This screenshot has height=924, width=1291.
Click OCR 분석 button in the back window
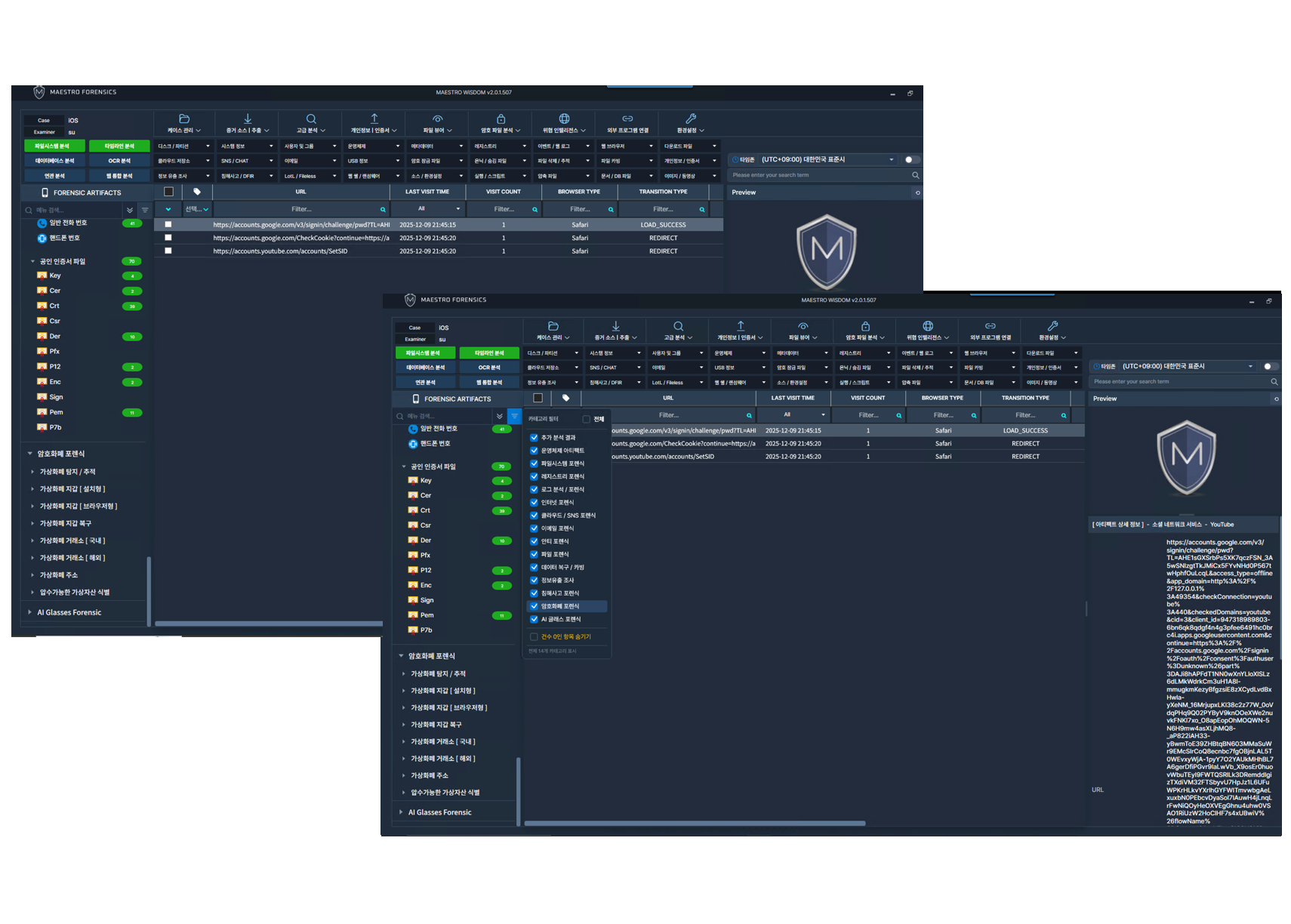(119, 161)
